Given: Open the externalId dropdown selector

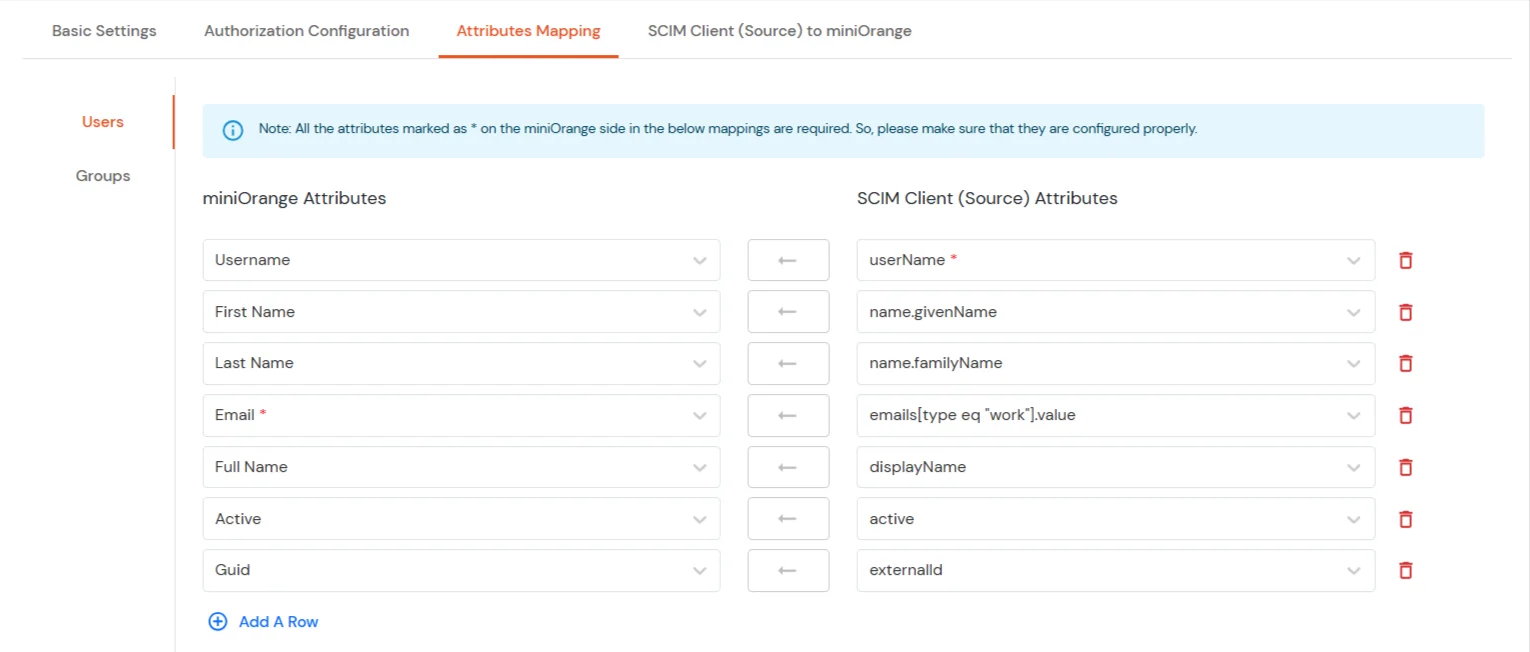Looking at the screenshot, I should click(1354, 570).
